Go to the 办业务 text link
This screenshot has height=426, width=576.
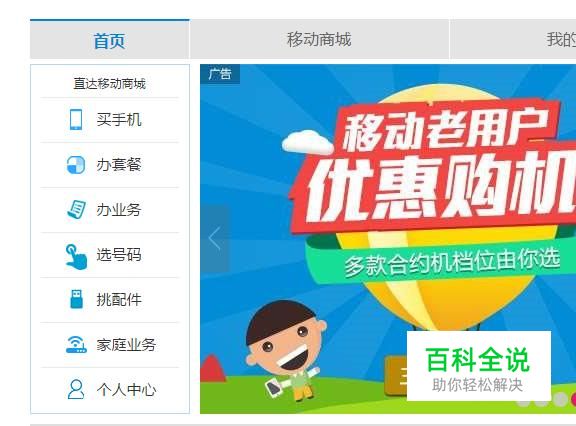(119, 210)
